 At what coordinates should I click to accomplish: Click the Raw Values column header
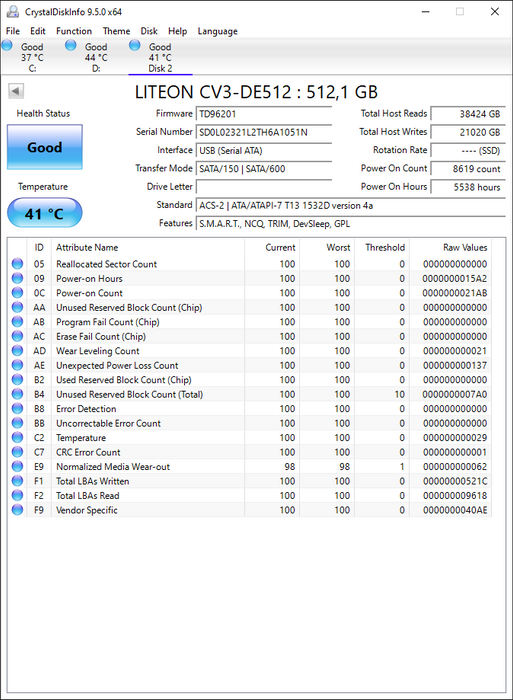(x=450, y=247)
